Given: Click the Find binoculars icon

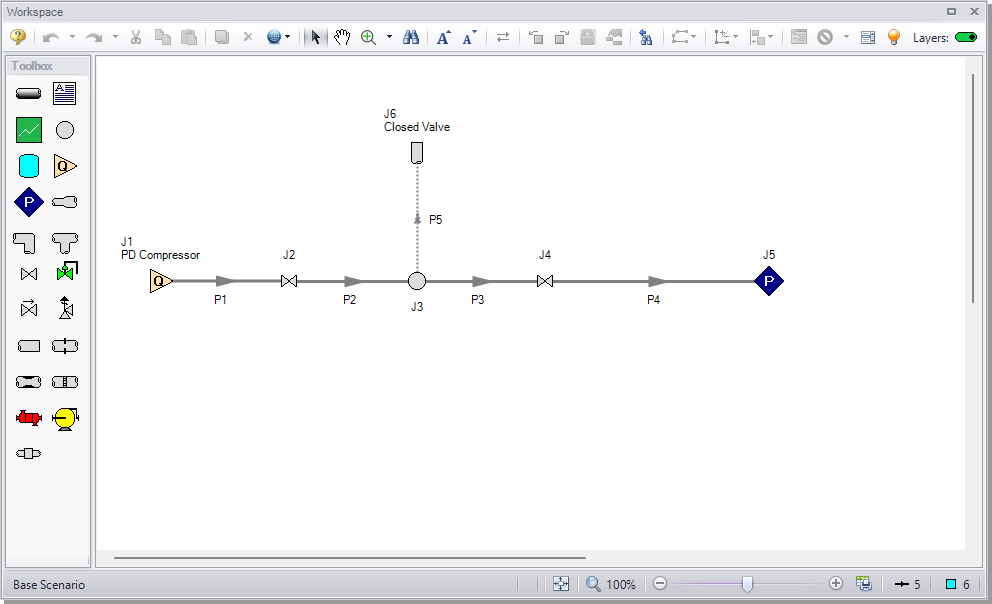Looking at the screenshot, I should click(411, 37).
